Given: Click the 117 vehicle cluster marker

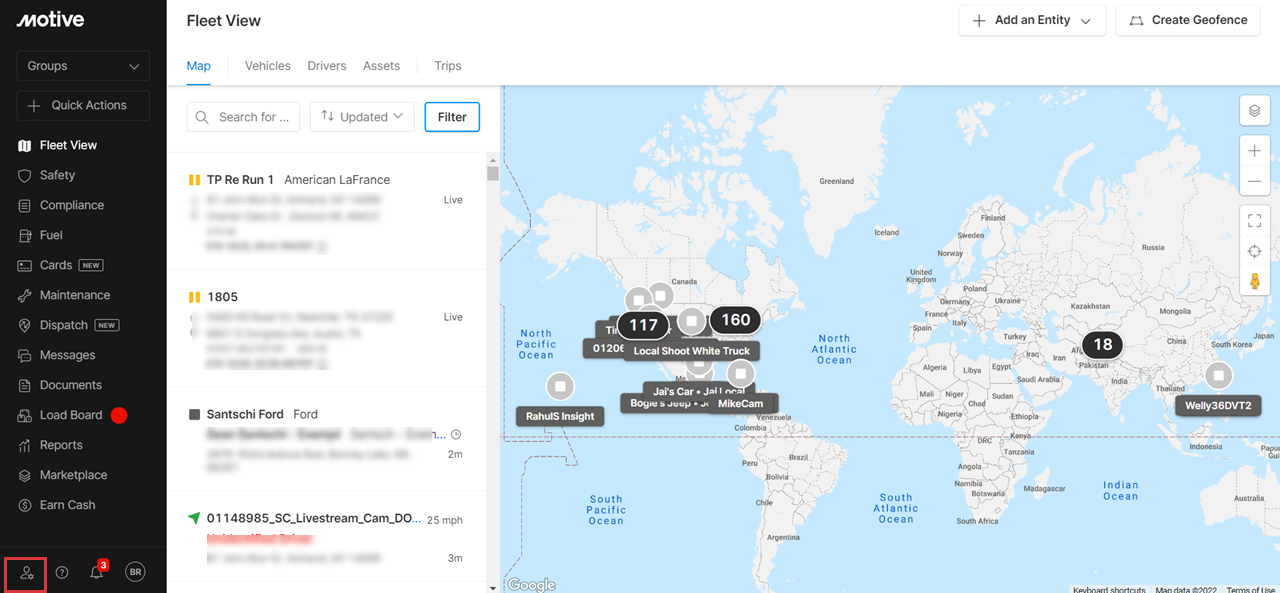Looking at the screenshot, I should click(x=643, y=325).
